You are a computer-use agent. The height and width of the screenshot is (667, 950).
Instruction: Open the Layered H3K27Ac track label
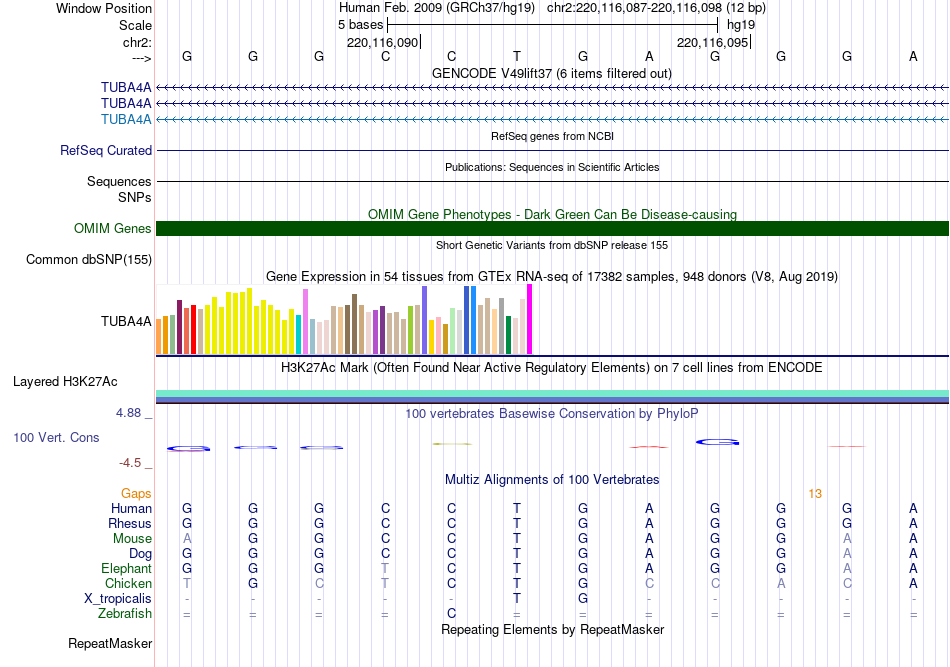click(x=65, y=382)
